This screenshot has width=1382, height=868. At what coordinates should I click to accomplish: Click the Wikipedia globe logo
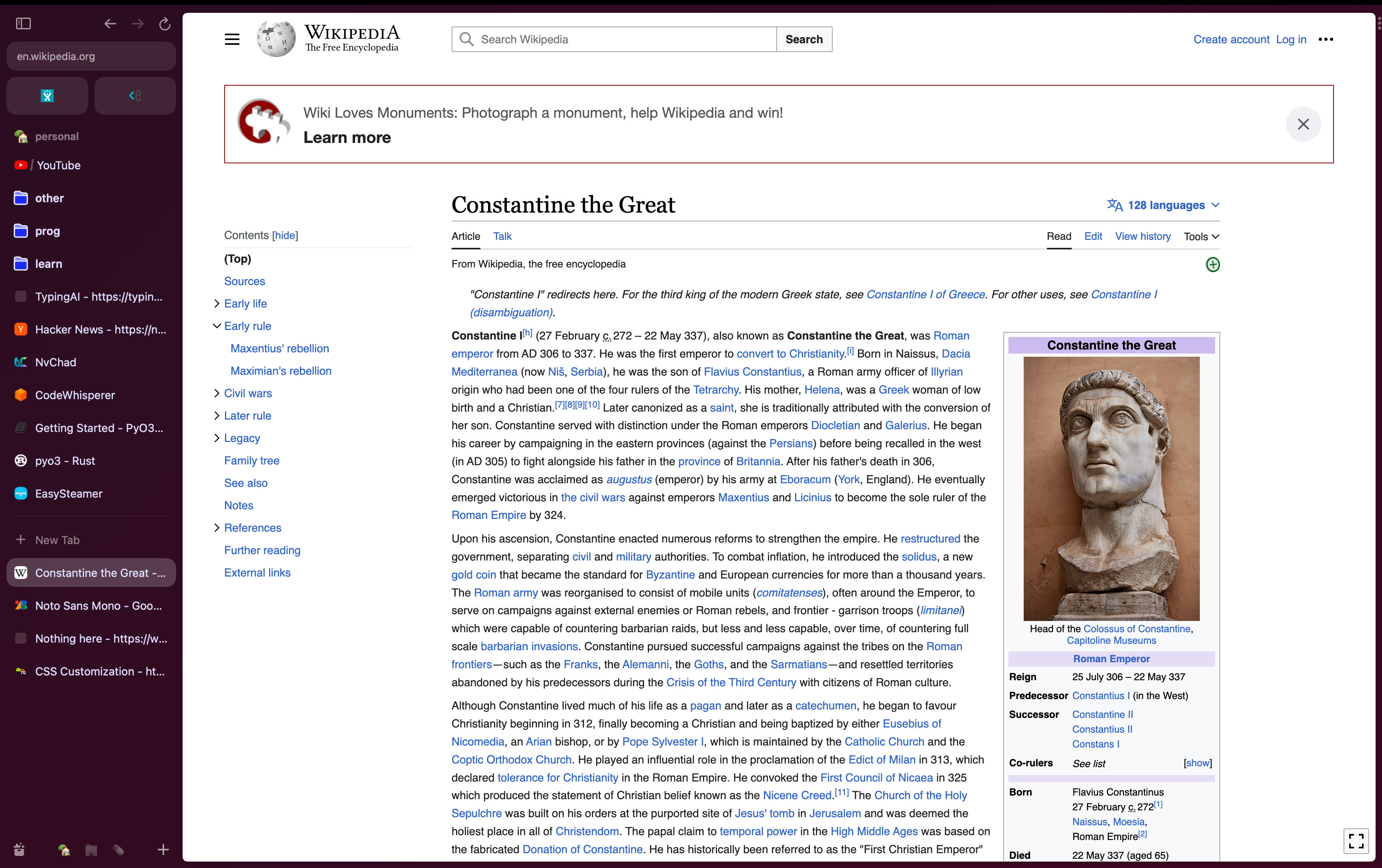276,38
